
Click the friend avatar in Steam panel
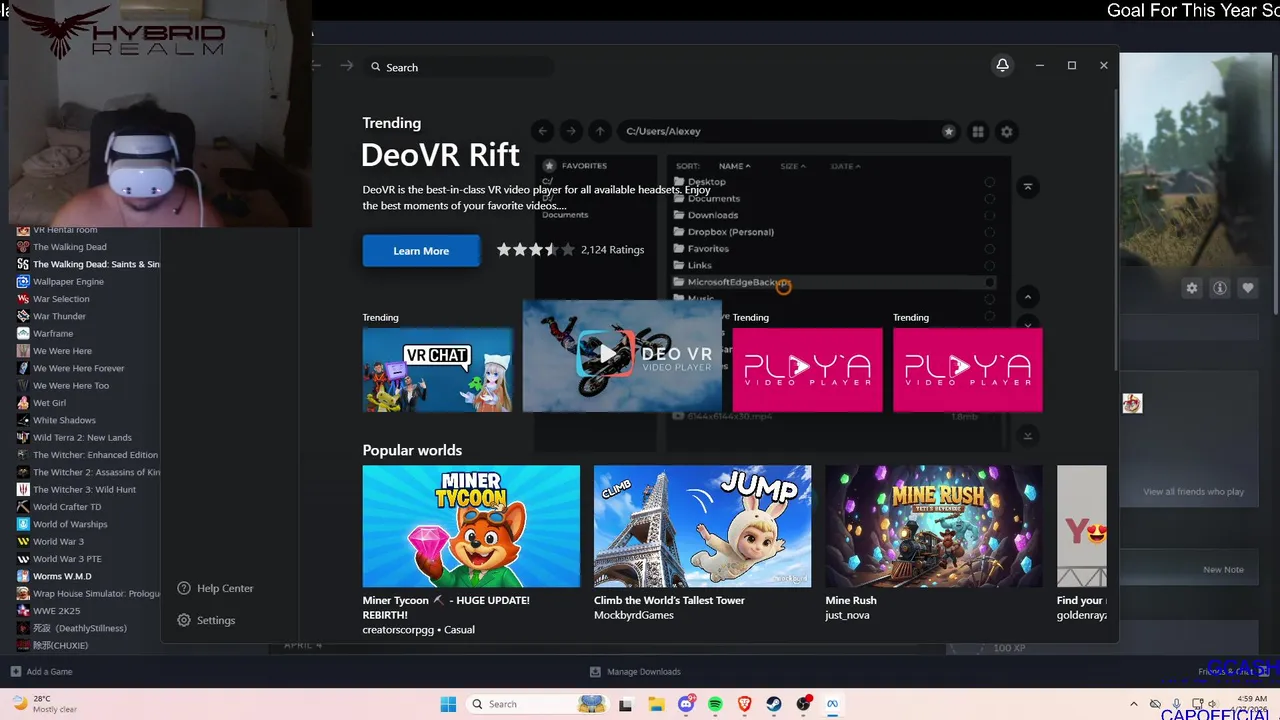coord(1132,403)
